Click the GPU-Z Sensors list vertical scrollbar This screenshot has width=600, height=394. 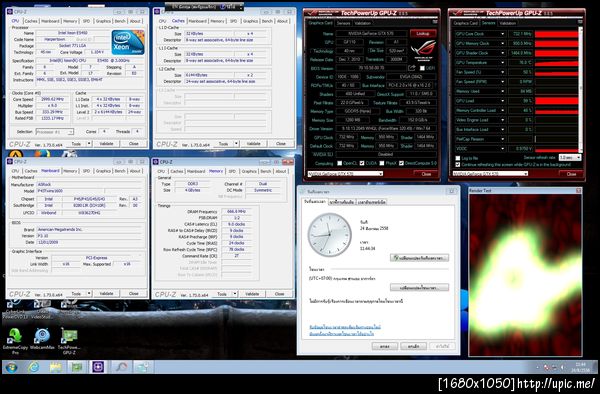[x=581, y=90]
